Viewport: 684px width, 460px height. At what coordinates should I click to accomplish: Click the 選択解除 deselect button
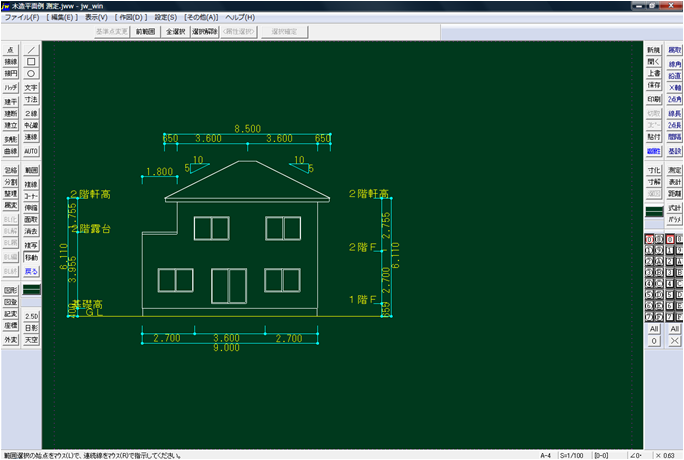click(206, 32)
